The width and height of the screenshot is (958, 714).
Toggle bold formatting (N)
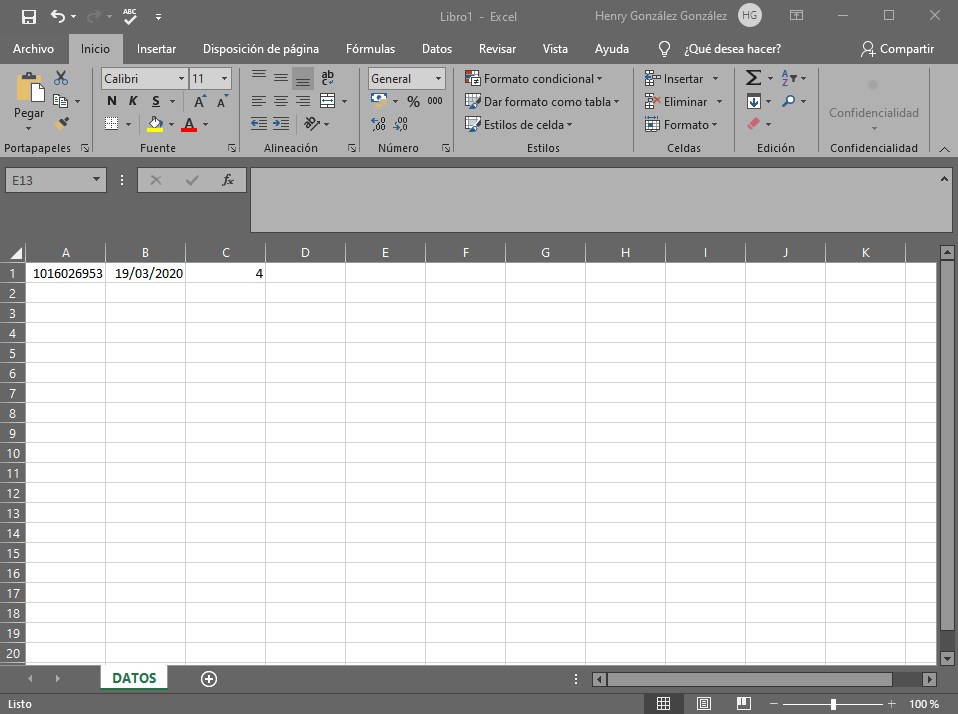tap(112, 102)
